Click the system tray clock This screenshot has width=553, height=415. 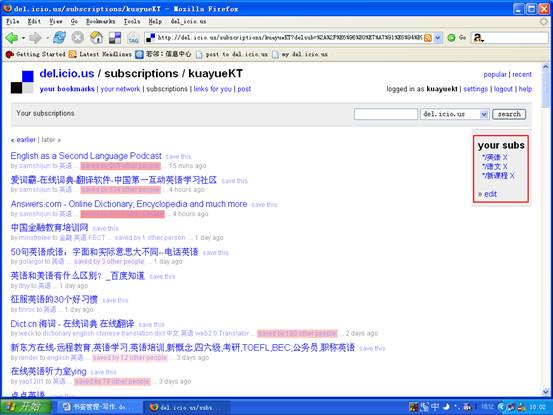(x=537, y=407)
